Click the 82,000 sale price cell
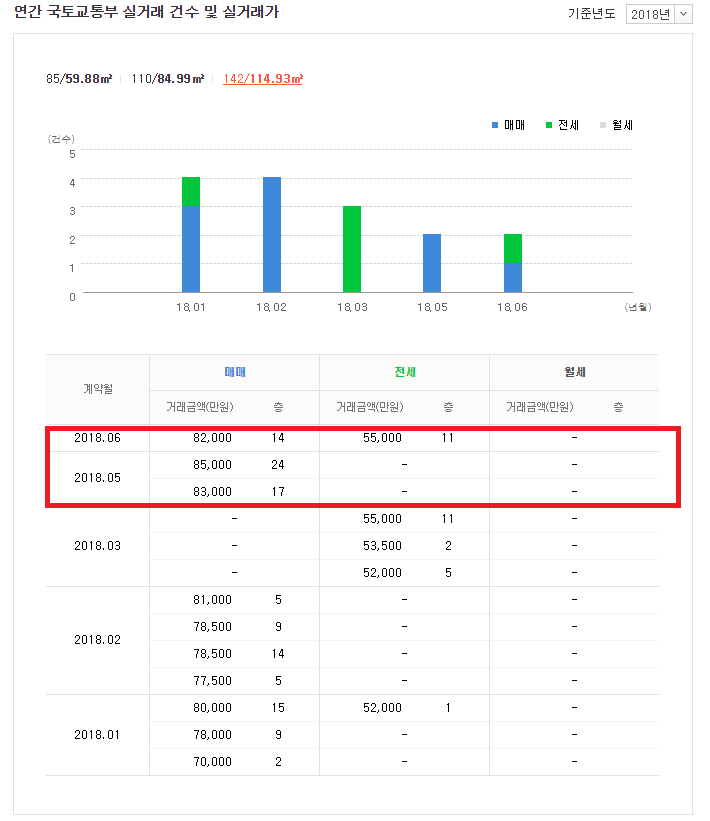The image size is (710, 821). pos(213,438)
